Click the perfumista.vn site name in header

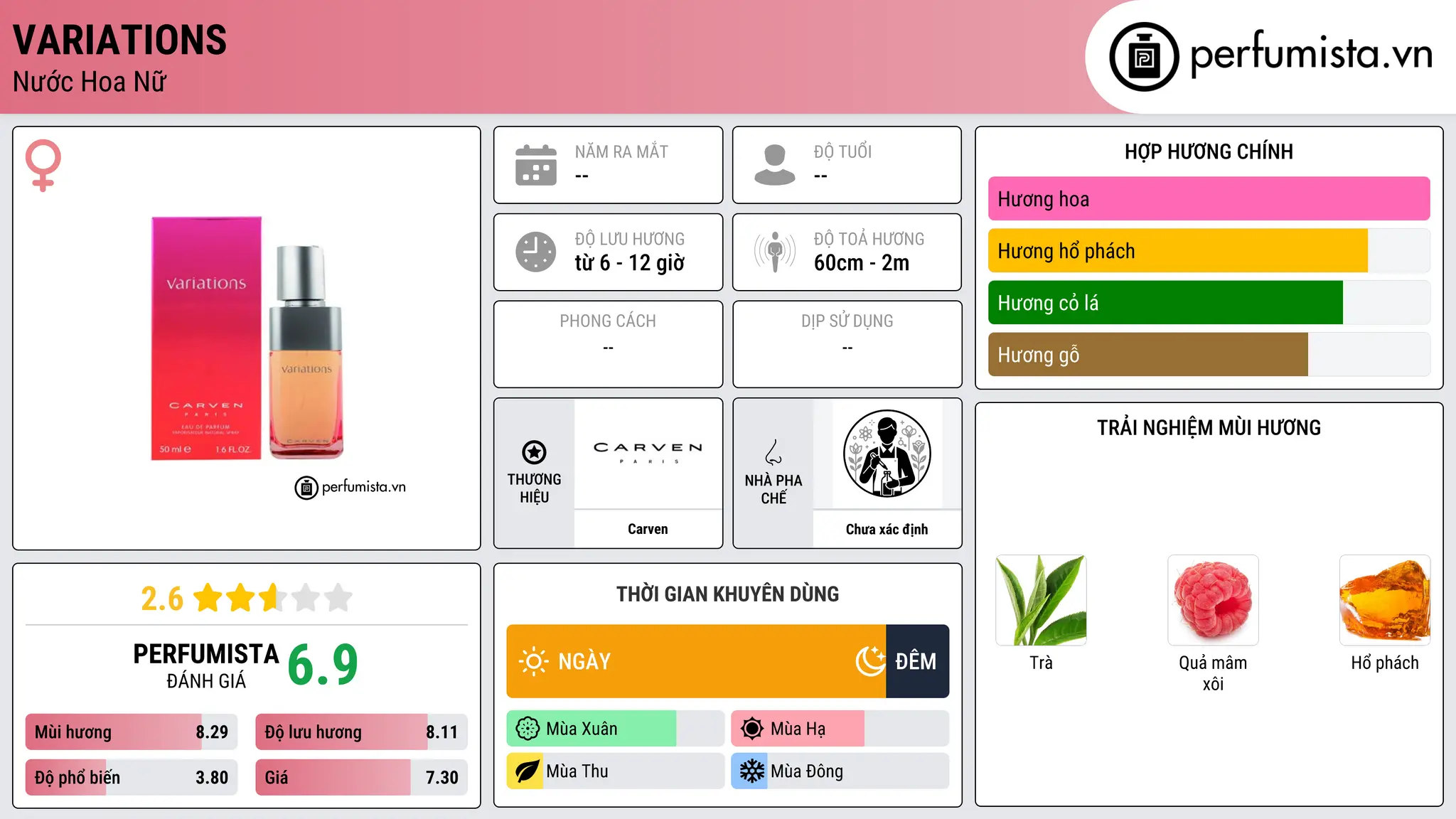[1312, 54]
